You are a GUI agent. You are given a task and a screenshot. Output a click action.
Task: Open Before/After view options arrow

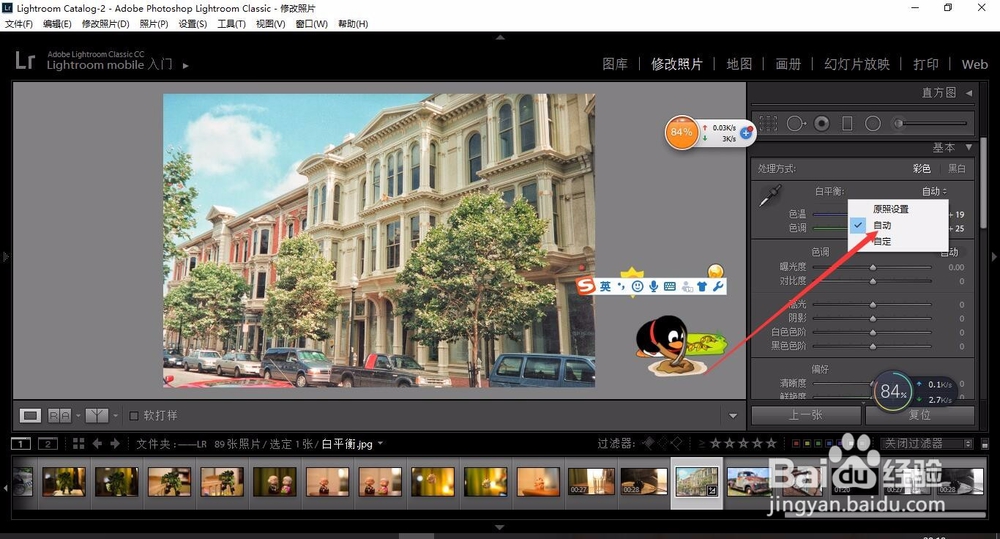[x=78, y=416]
